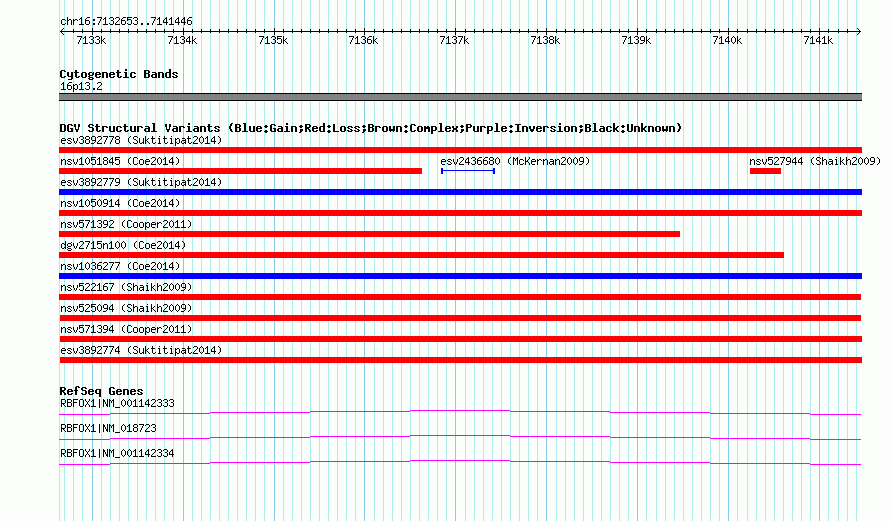
Task: Select nsv525094 (Shaikh2009) label
Action: click(x=126, y=308)
